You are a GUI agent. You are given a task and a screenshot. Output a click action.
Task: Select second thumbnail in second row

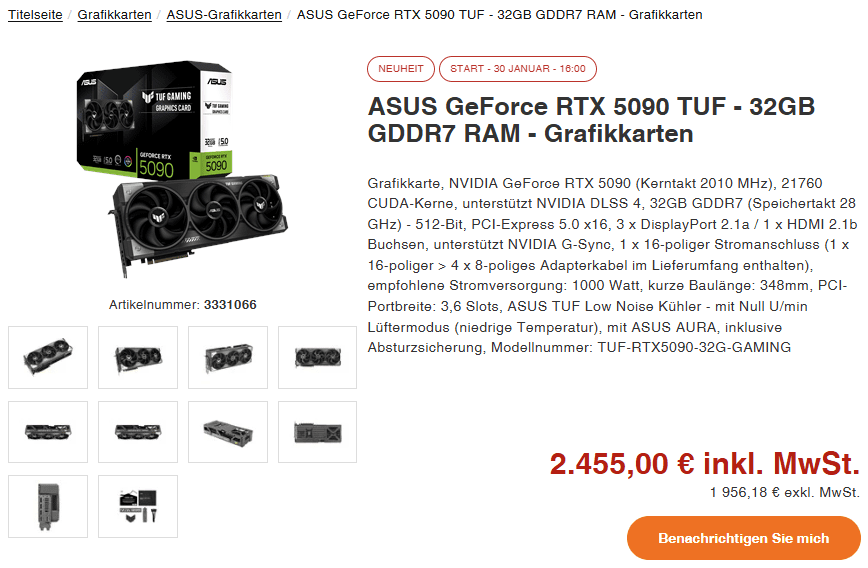[138, 432]
